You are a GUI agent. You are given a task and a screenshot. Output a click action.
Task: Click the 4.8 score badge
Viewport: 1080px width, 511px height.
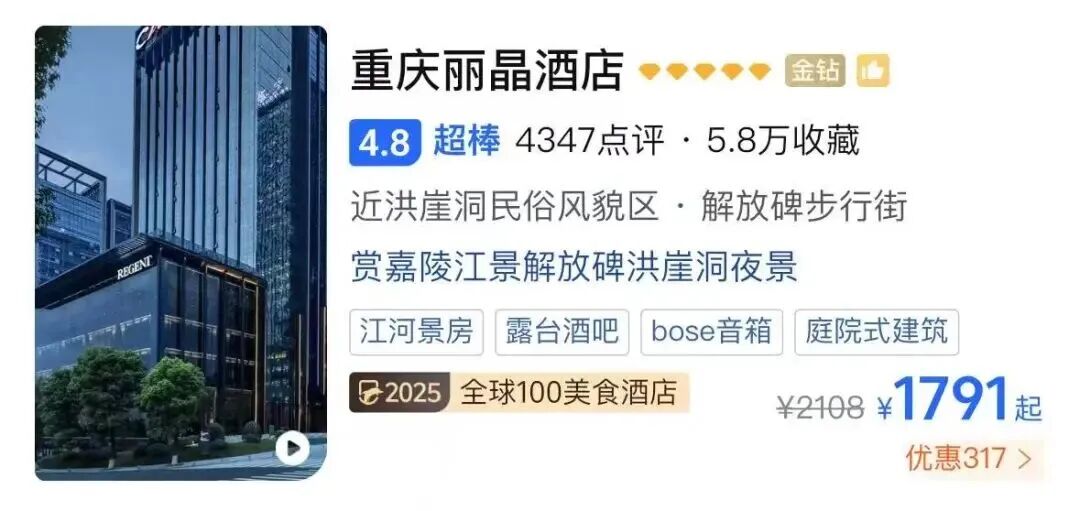tap(384, 143)
